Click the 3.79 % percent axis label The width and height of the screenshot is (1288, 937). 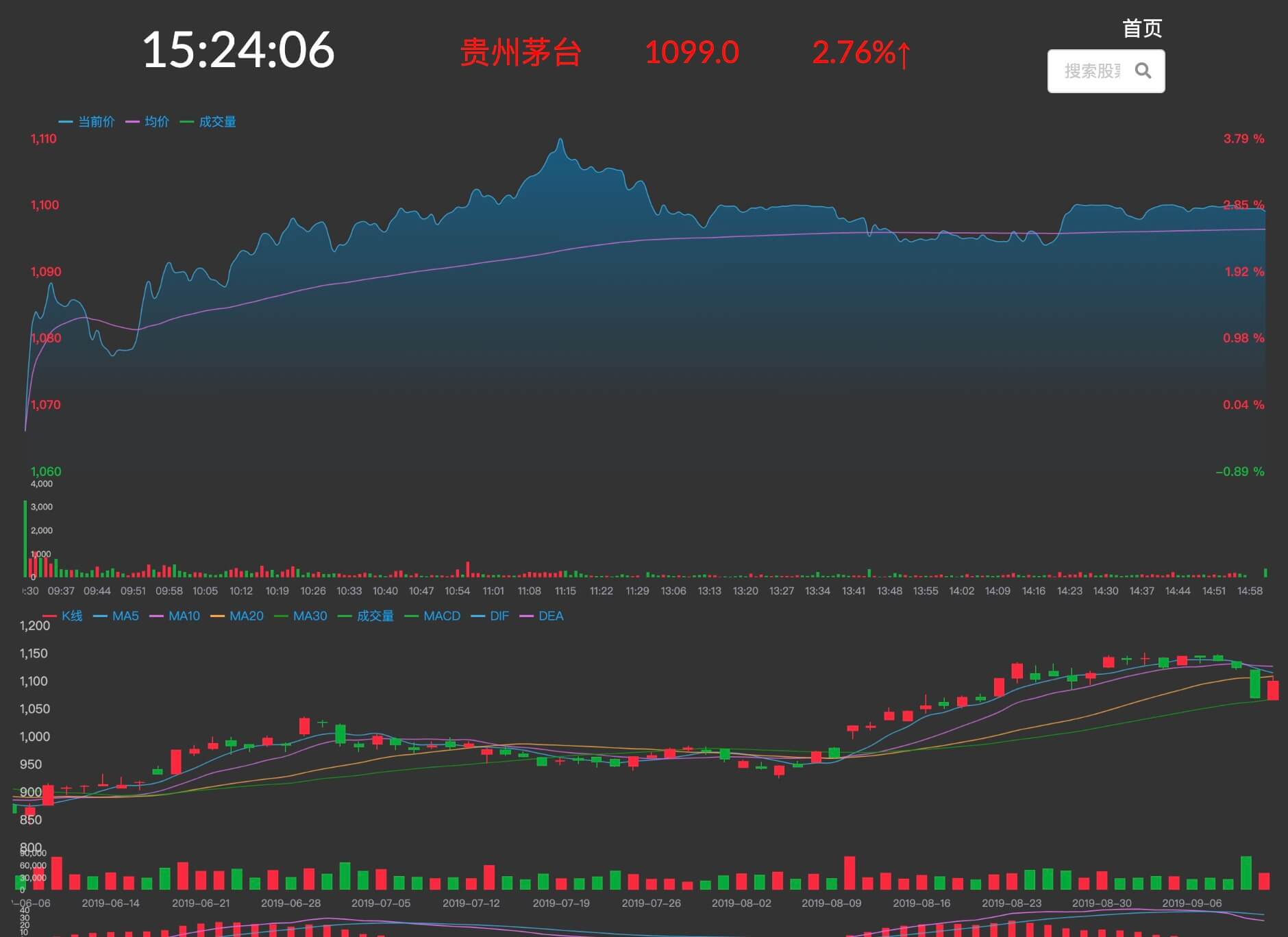(x=1243, y=138)
